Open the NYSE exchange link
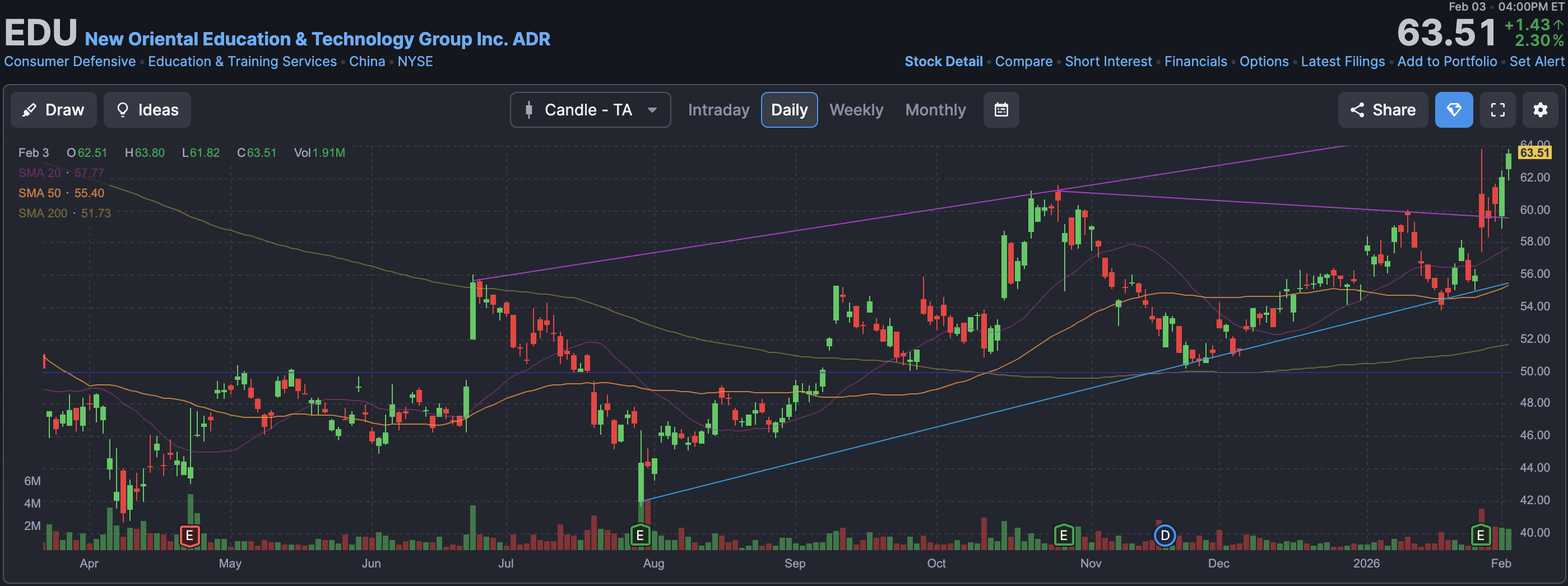The width and height of the screenshot is (1568, 586). point(415,62)
